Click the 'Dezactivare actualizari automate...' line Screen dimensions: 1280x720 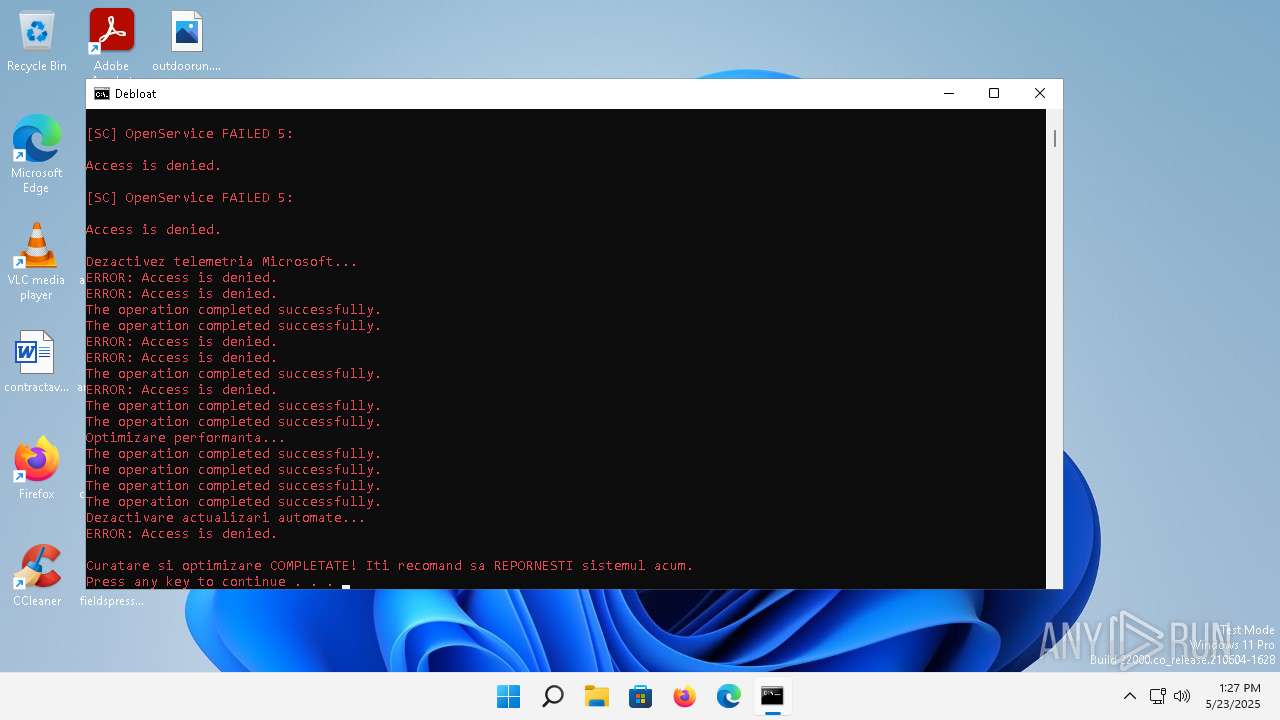(x=225, y=518)
